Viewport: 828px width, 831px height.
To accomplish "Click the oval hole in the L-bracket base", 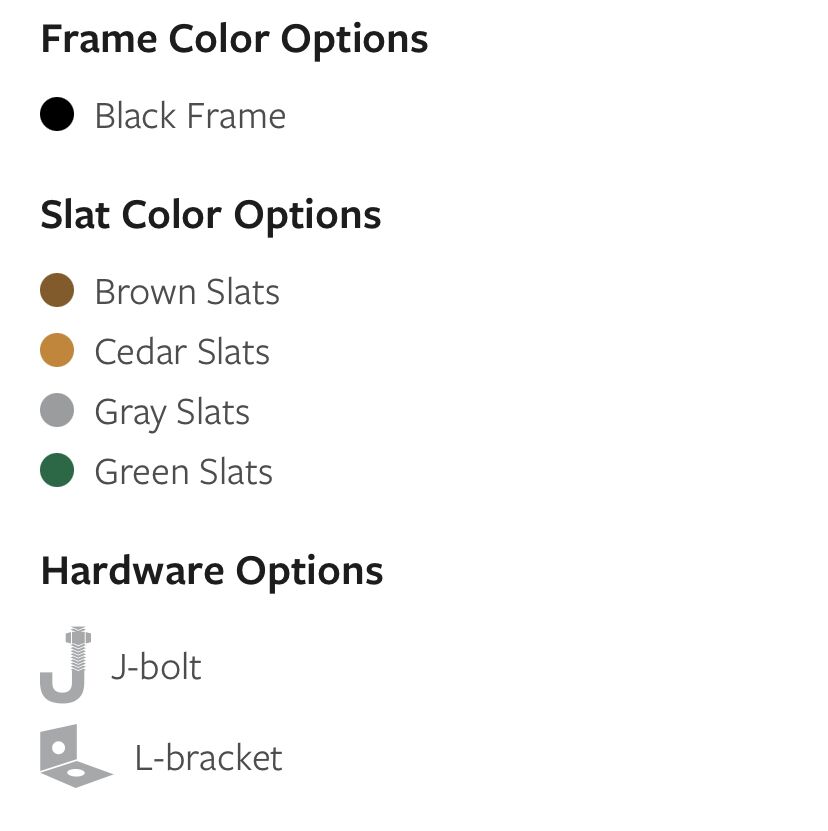I will pyautogui.click(x=77, y=774).
